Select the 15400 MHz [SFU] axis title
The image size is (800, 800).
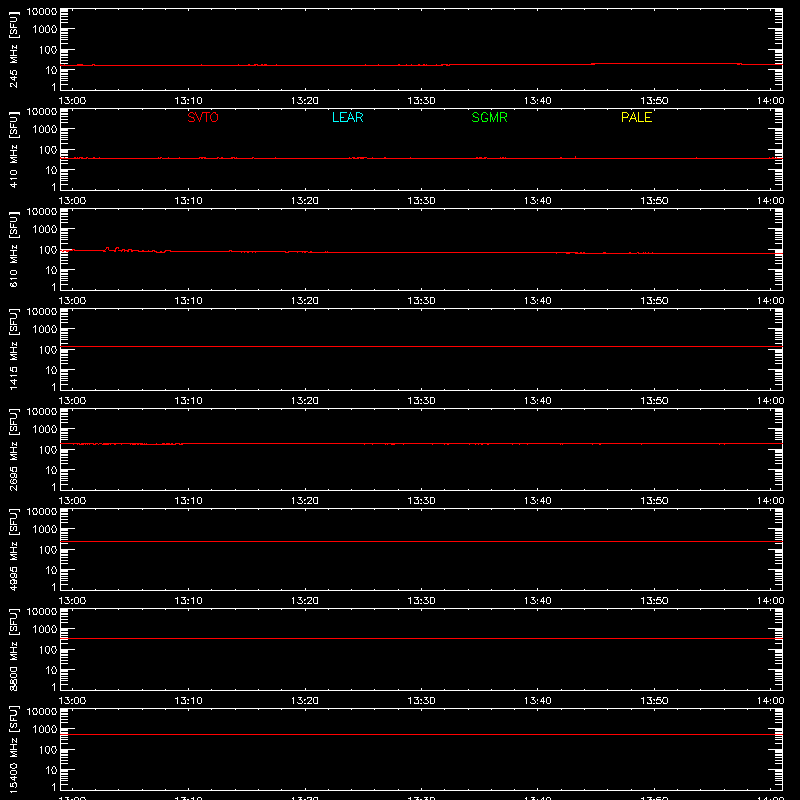point(13,749)
